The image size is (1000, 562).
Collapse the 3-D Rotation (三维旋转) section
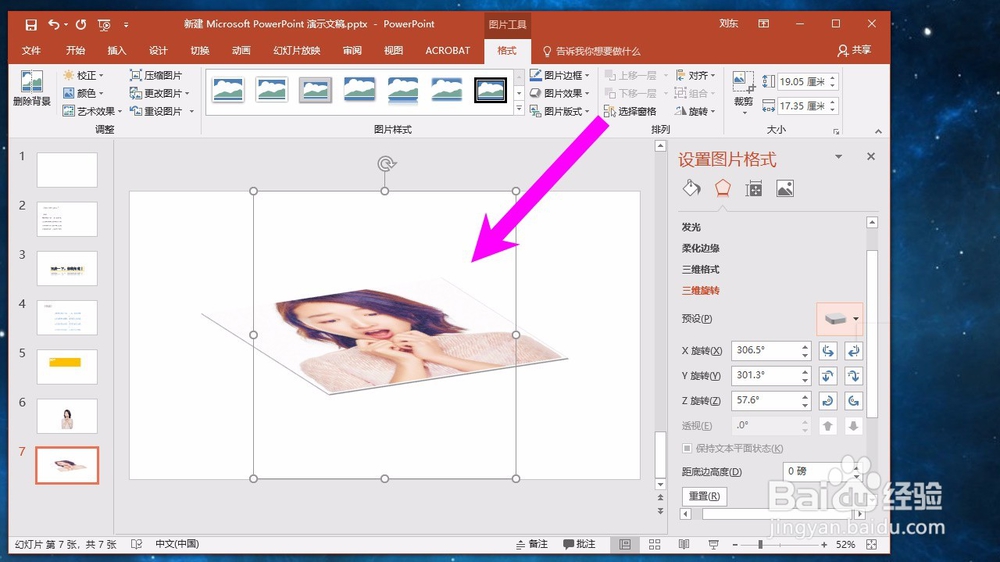tap(700, 290)
